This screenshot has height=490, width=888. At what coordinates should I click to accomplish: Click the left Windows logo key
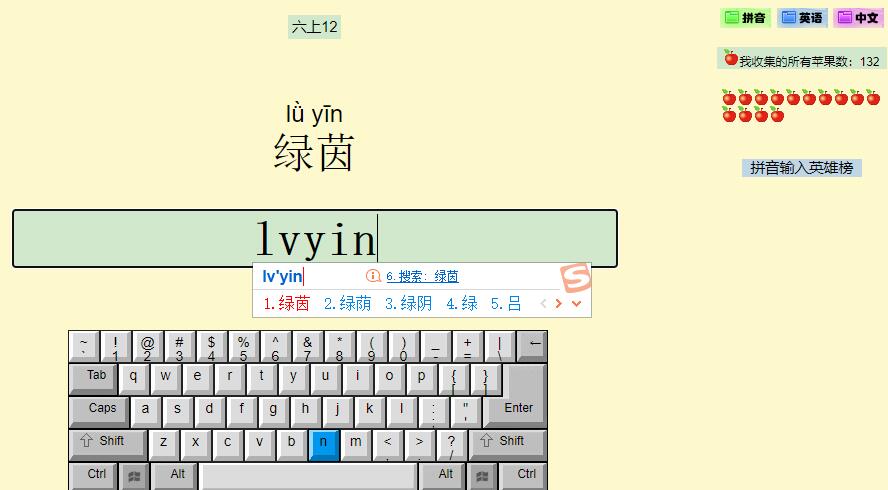point(134,477)
